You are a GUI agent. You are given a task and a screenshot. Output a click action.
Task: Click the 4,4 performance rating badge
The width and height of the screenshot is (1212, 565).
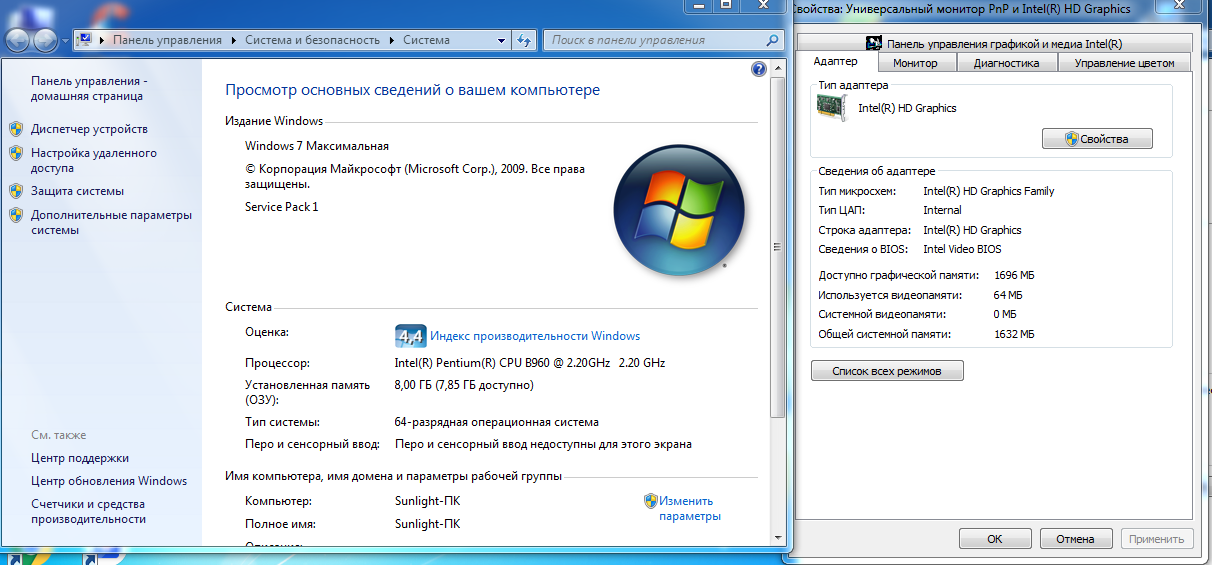coord(411,336)
